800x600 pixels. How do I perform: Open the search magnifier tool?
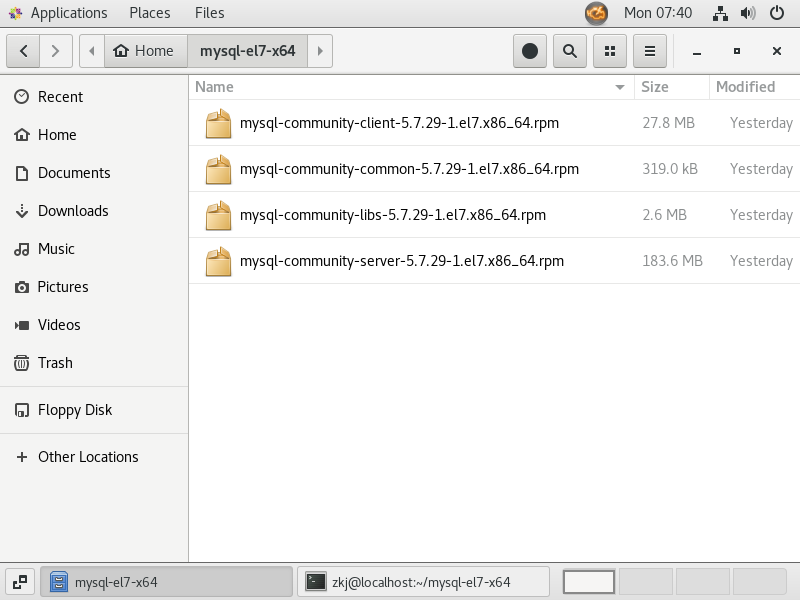click(570, 51)
